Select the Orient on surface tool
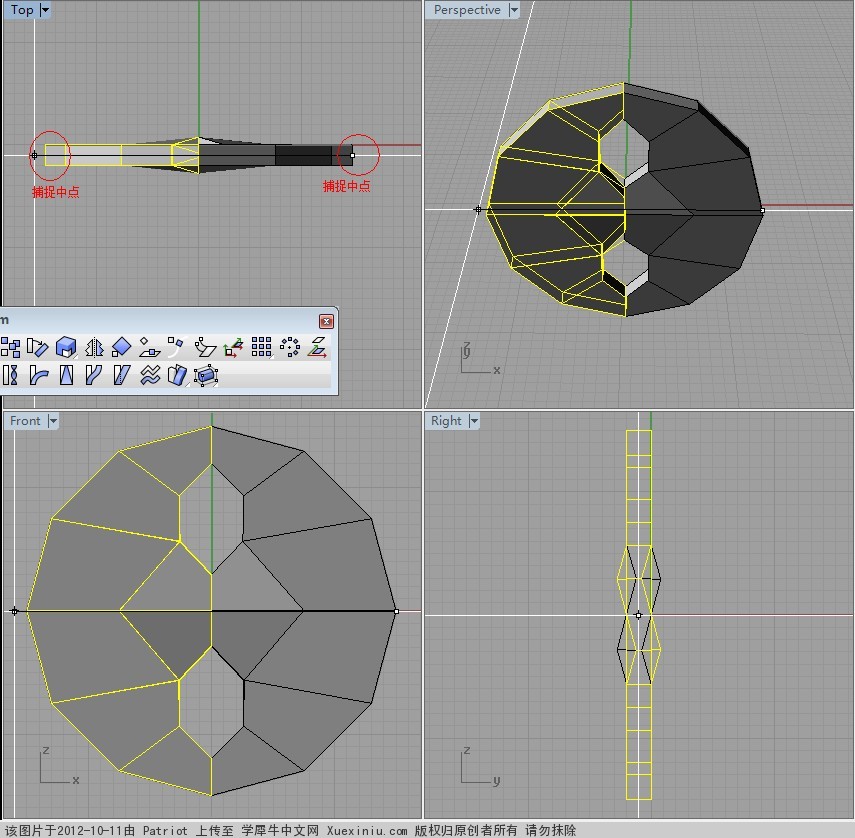 (x=149, y=347)
